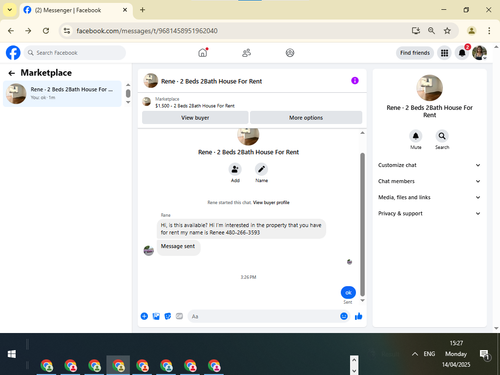The image size is (500, 375).
Task: Open the Windows notification center icon
Action: 484,355
